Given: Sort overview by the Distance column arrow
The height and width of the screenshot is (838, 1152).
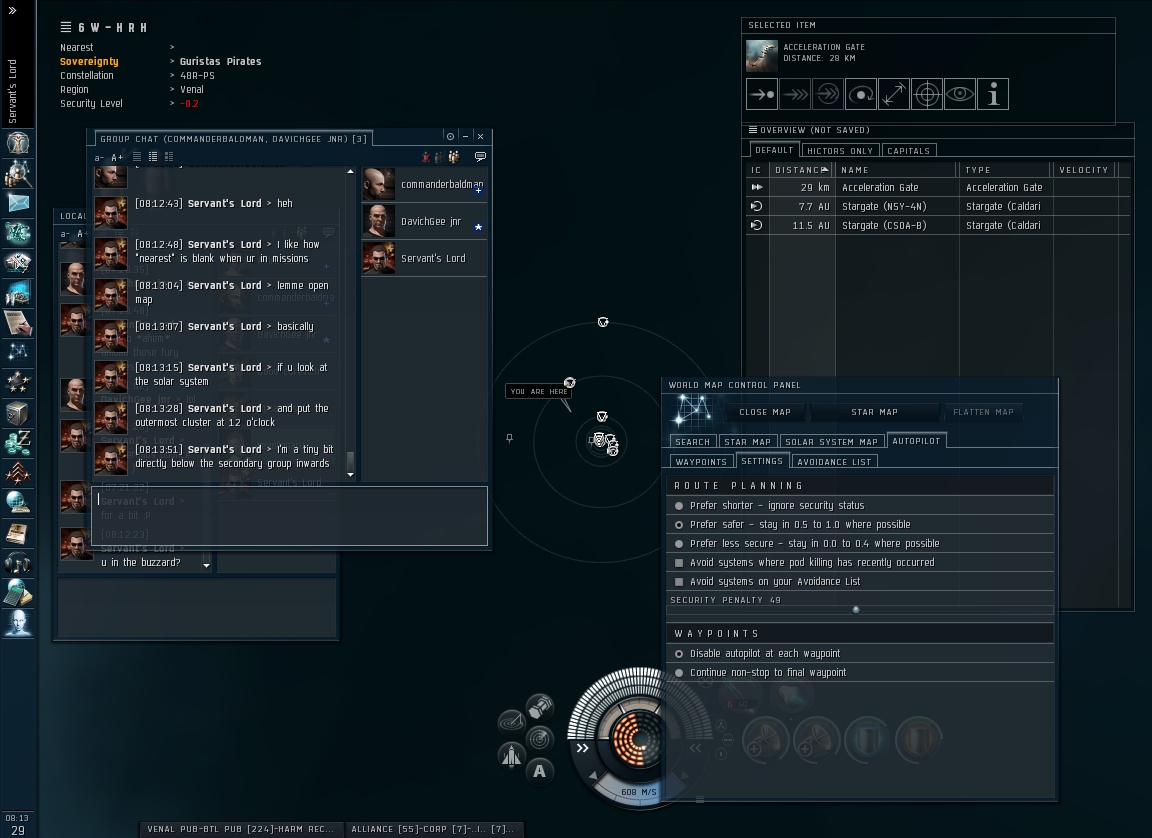Looking at the screenshot, I should click(x=824, y=170).
